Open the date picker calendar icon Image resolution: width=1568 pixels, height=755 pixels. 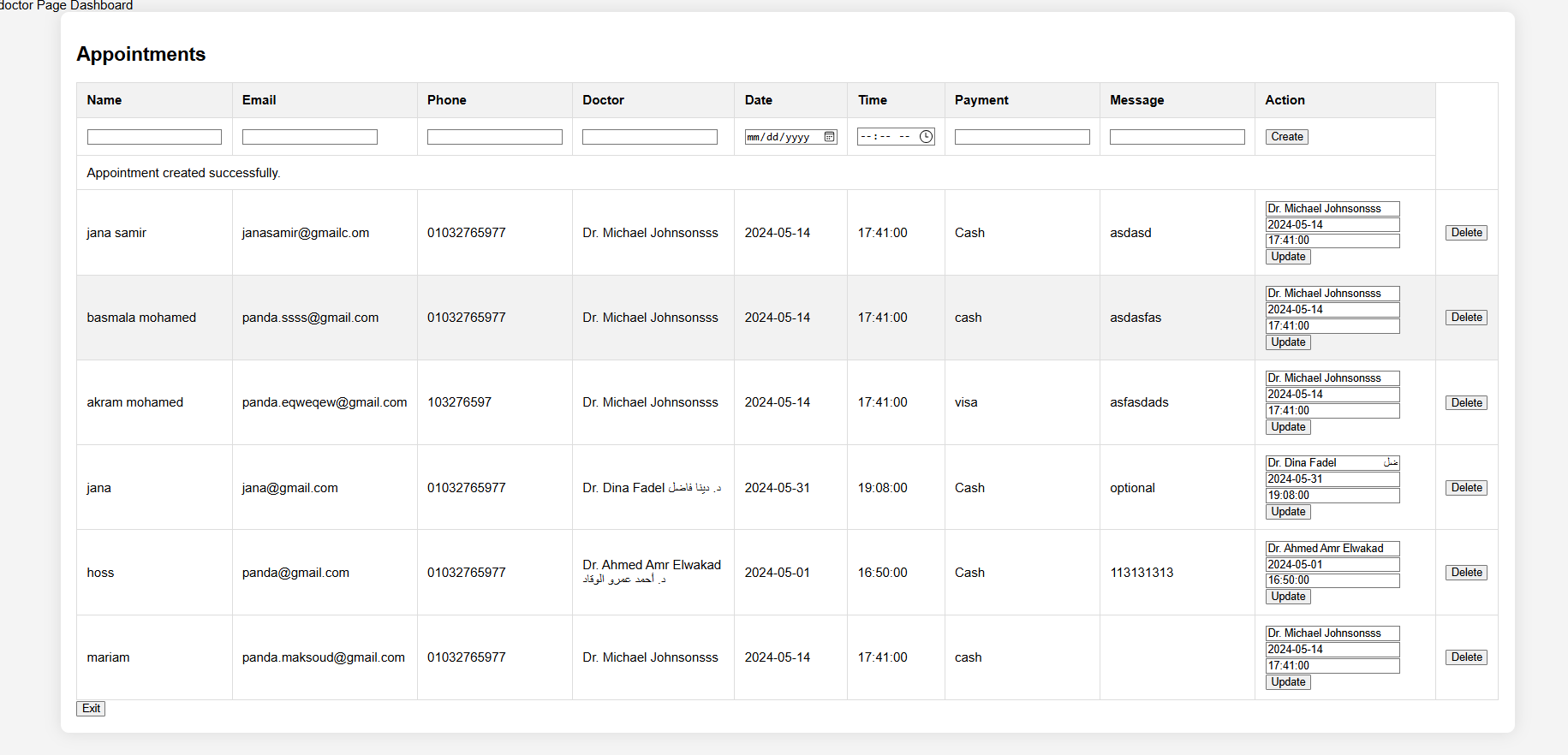pyautogui.click(x=829, y=137)
